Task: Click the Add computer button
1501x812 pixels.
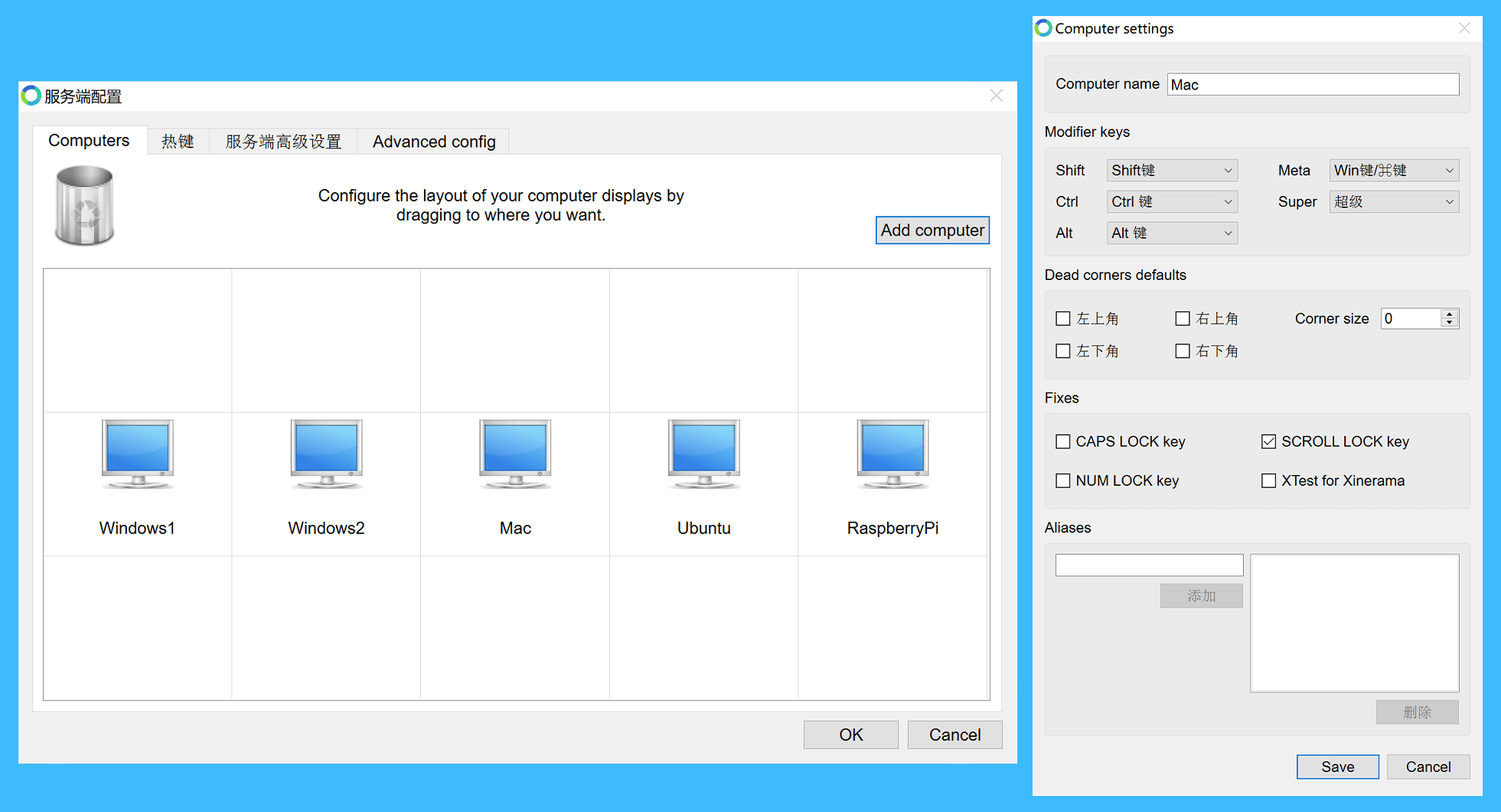Action: click(x=932, y=230)
